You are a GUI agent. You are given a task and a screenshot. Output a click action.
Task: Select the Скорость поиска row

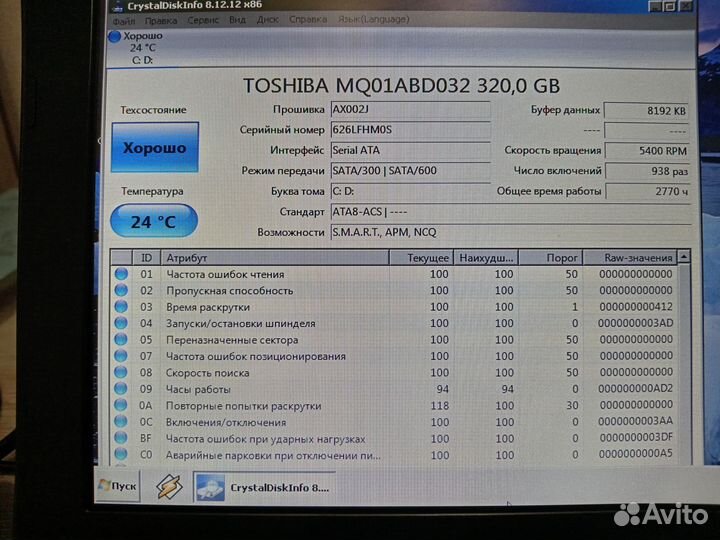pos(394,372)
